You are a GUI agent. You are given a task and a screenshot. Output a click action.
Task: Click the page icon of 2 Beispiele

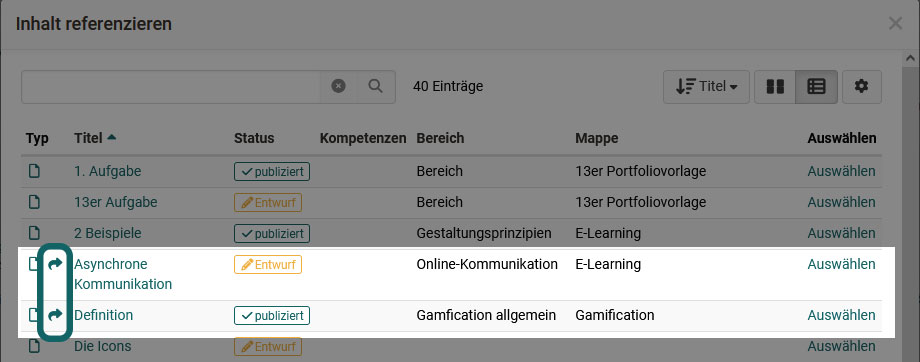click(35, 234)
